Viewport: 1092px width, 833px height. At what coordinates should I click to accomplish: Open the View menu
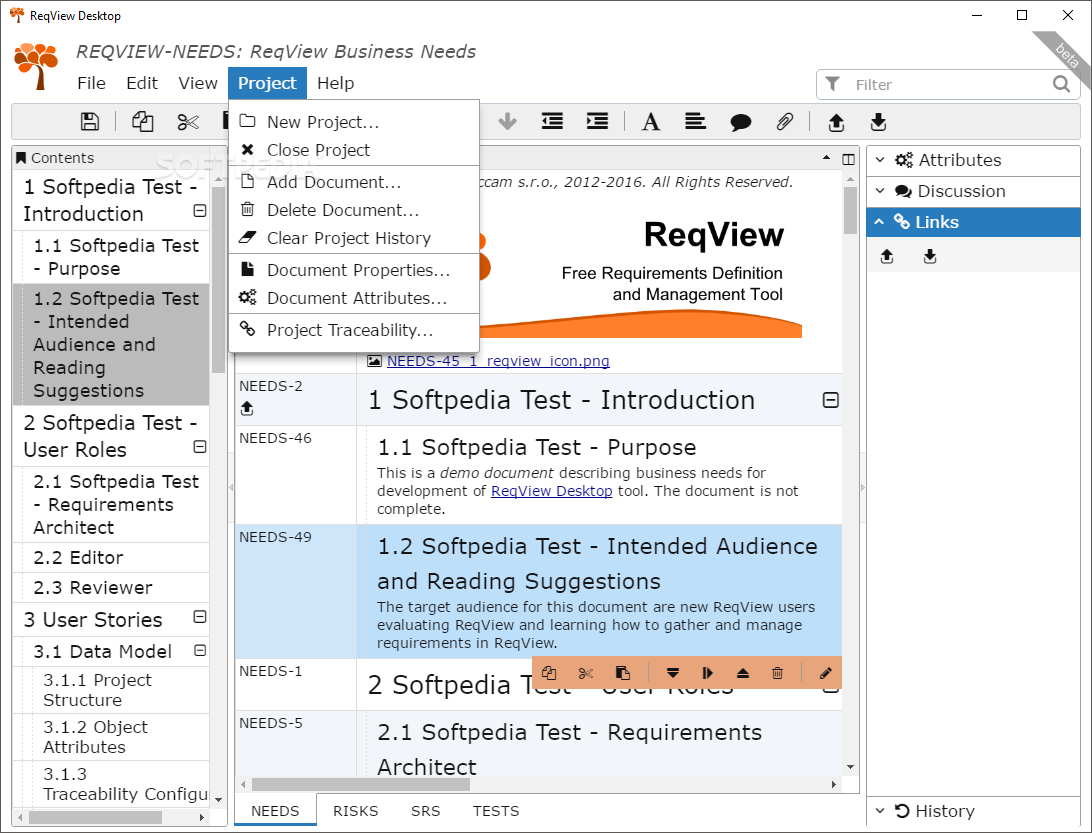[198, 83]
